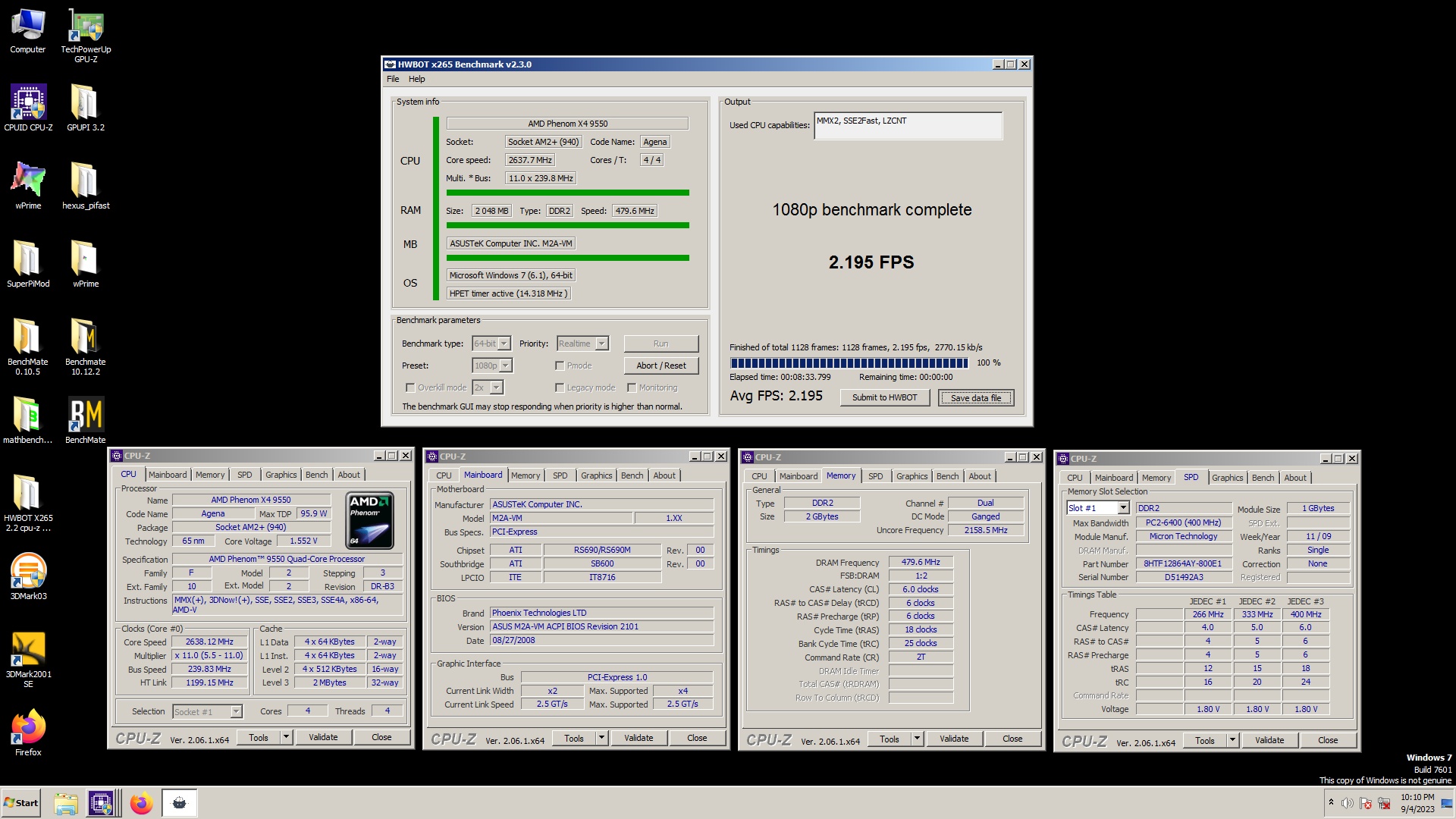
Task: Click Abort / Reset button
Action: 661,366
